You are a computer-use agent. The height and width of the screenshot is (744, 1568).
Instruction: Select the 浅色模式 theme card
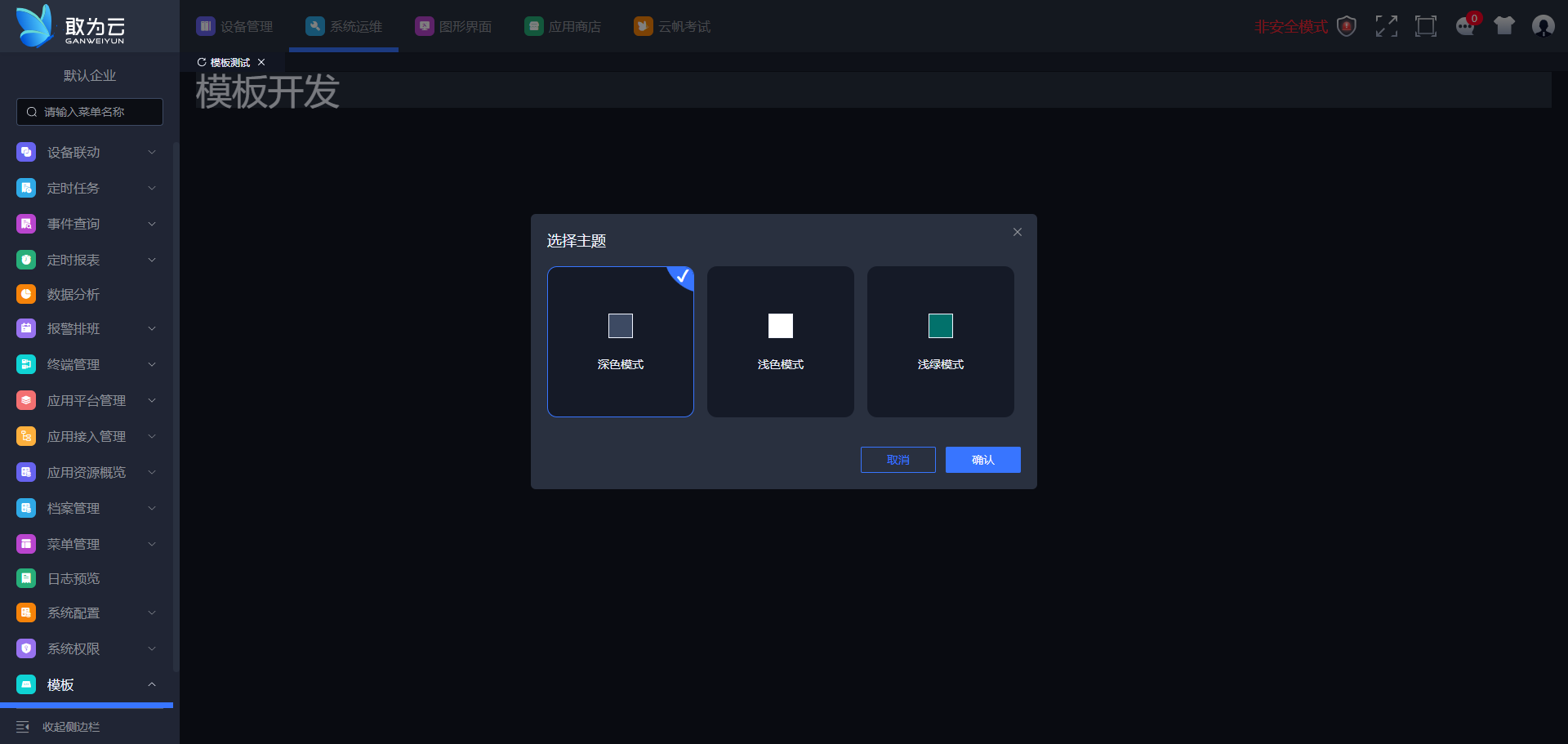tap(781, 341)
